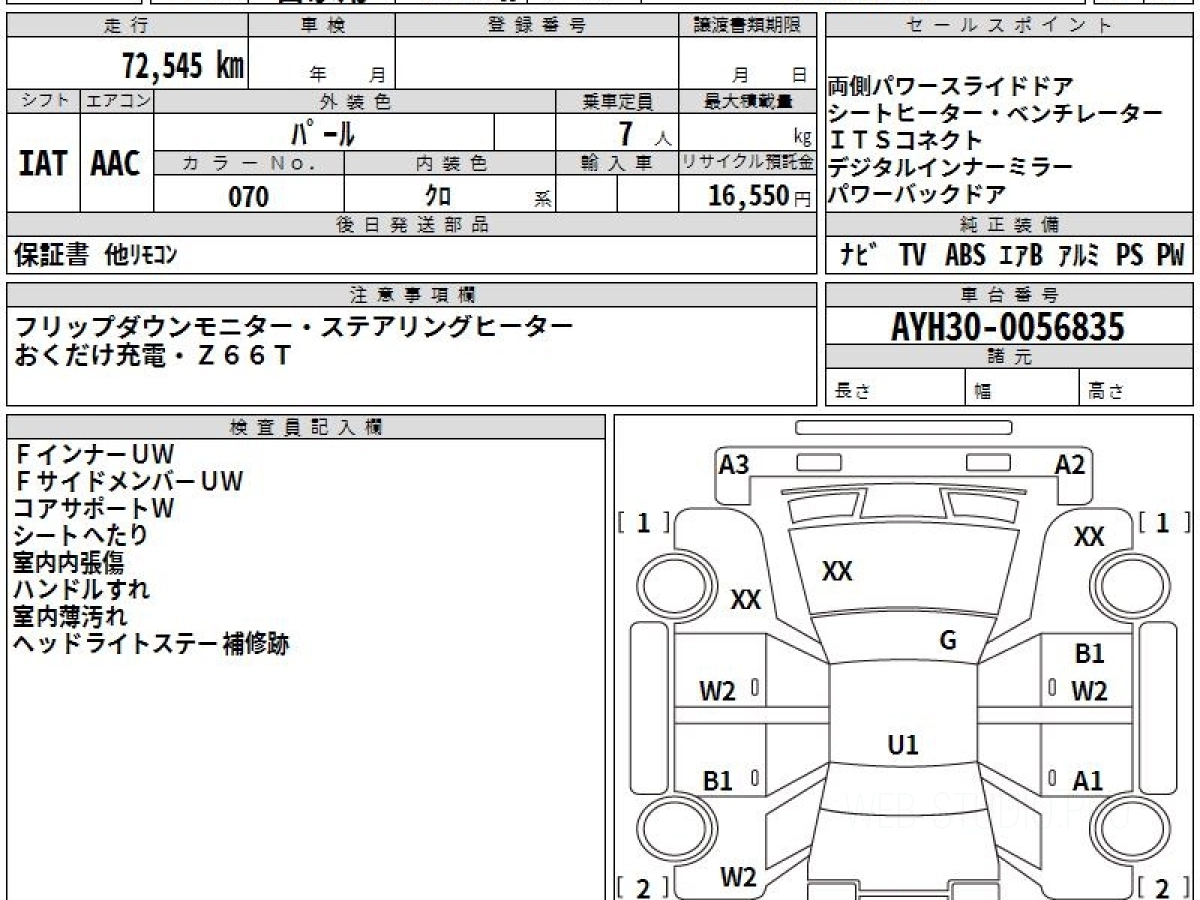
Task: Click the 外装色 header
Action: 355,101
